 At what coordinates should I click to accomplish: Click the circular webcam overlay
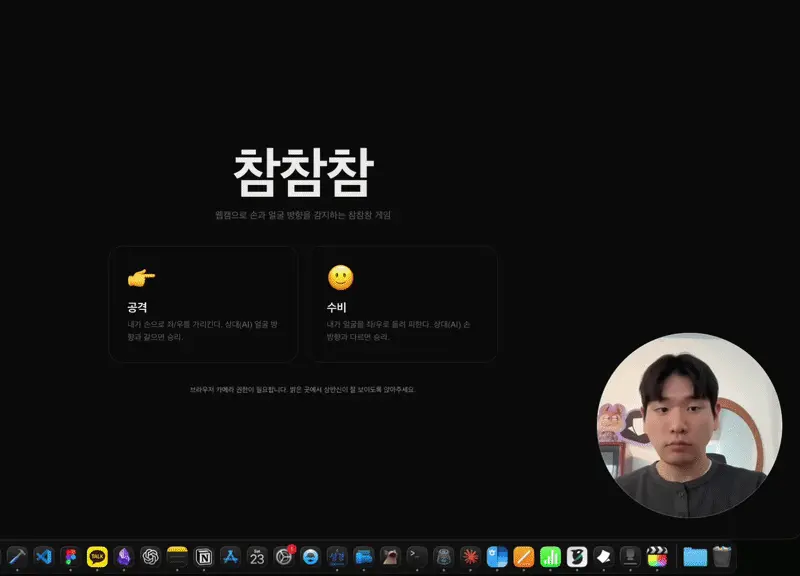(x=689, y=425)
